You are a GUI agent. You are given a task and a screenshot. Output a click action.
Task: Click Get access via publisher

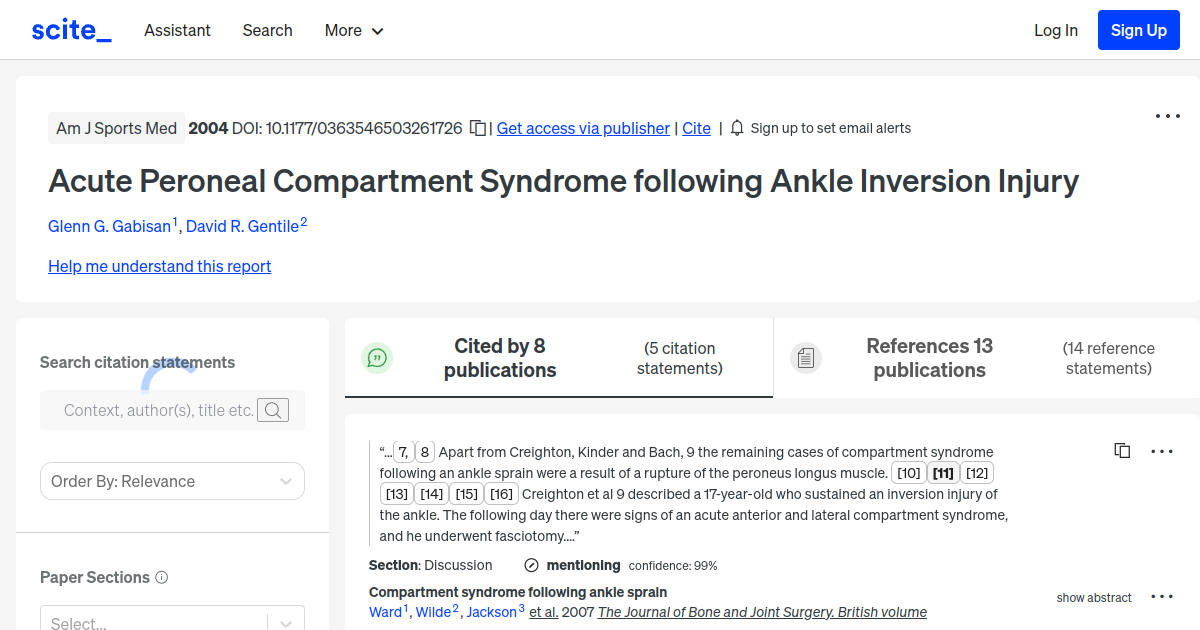tap(583, 128)
